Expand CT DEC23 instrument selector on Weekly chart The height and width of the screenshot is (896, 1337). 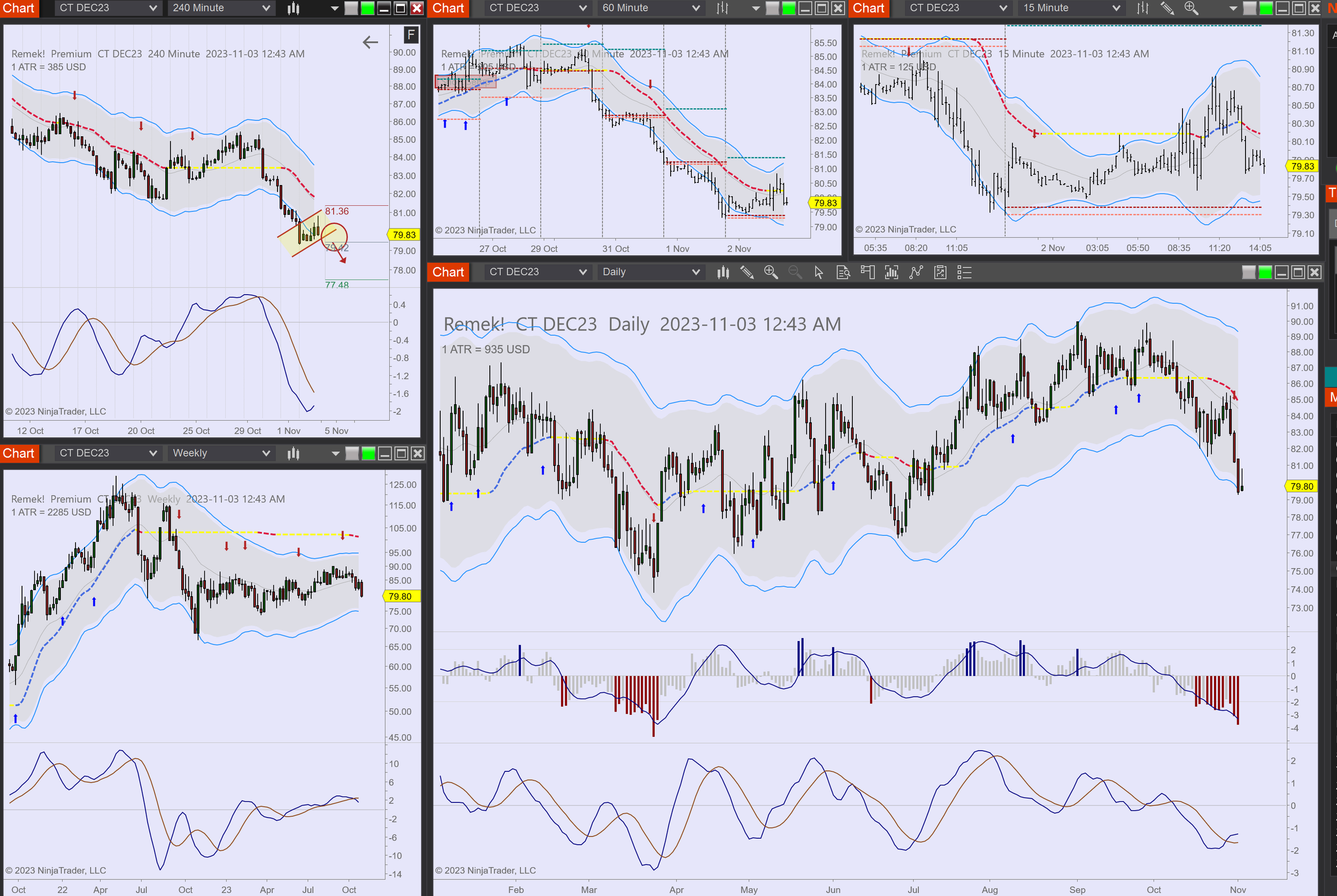(x=107, y=453)
